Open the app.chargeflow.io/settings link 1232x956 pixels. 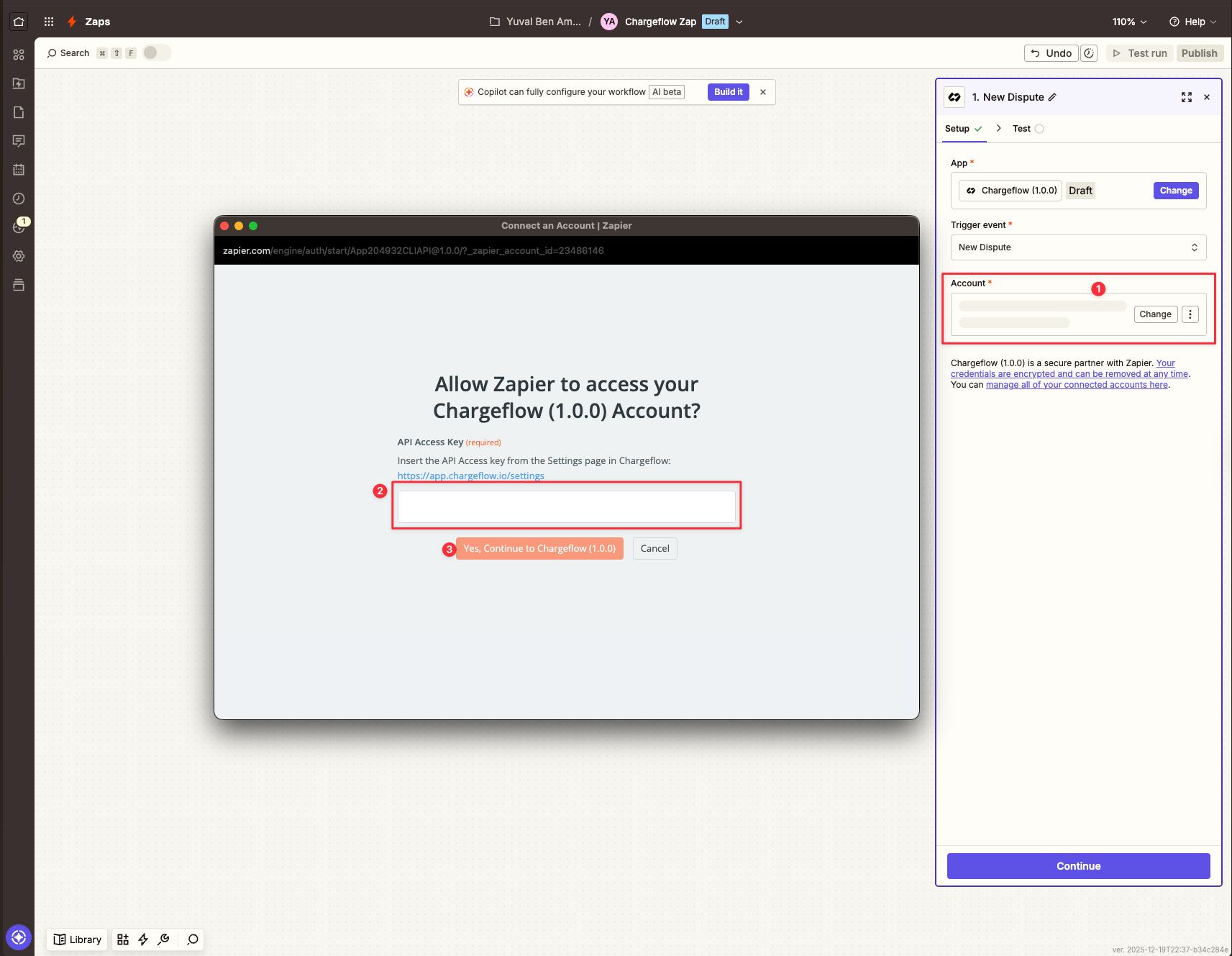coord(470,475)
